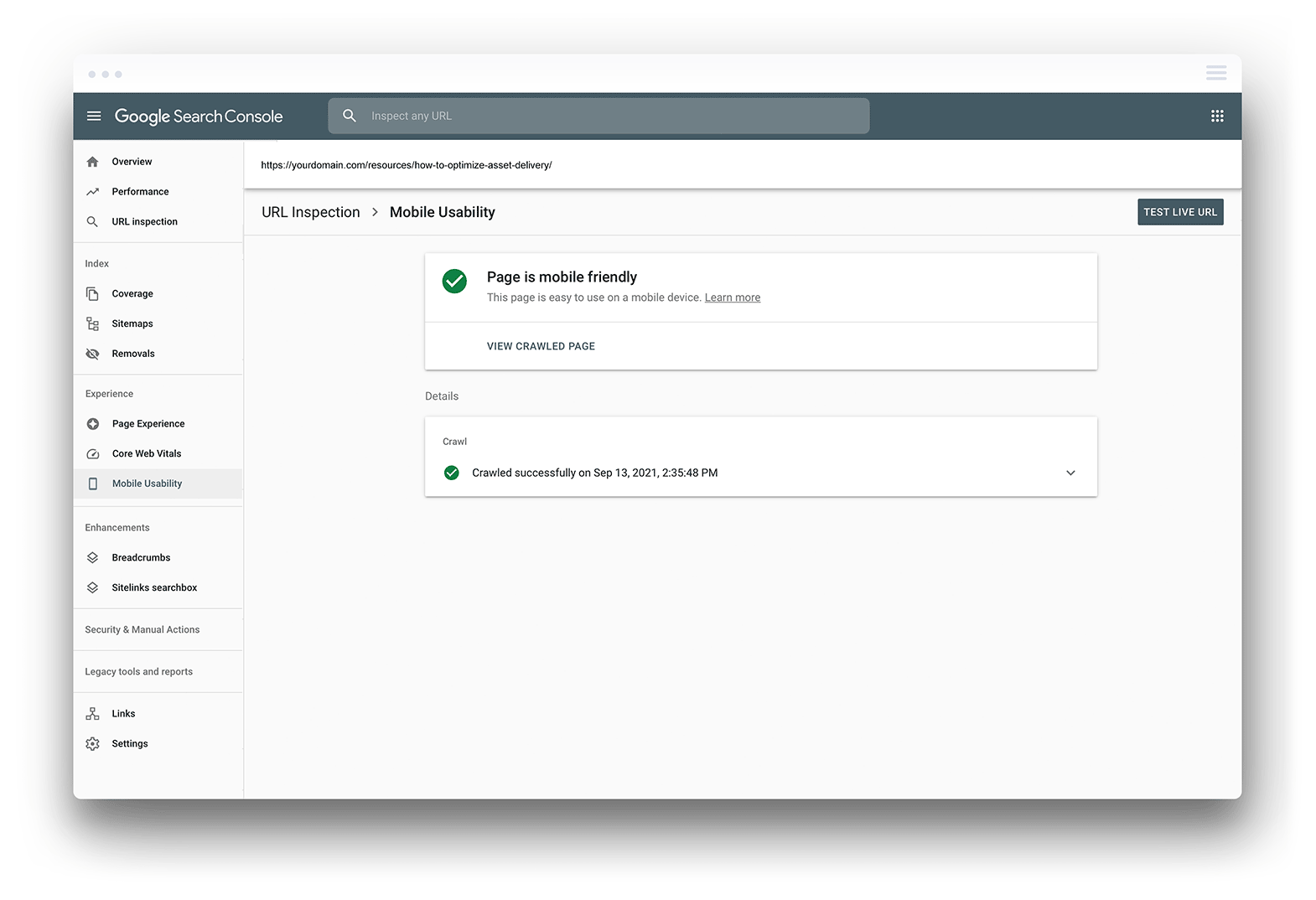Image resolution: width=1316 pixels, height=900 pixels.
Task: Click the crawled successfully green checkmark
Action: pos(452,473)
